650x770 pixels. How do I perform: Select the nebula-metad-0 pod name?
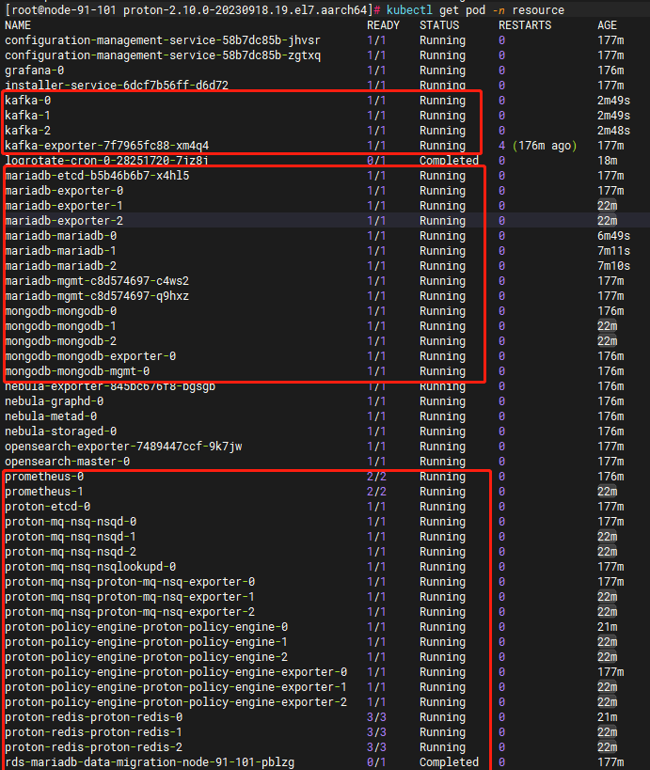(51, 416)
